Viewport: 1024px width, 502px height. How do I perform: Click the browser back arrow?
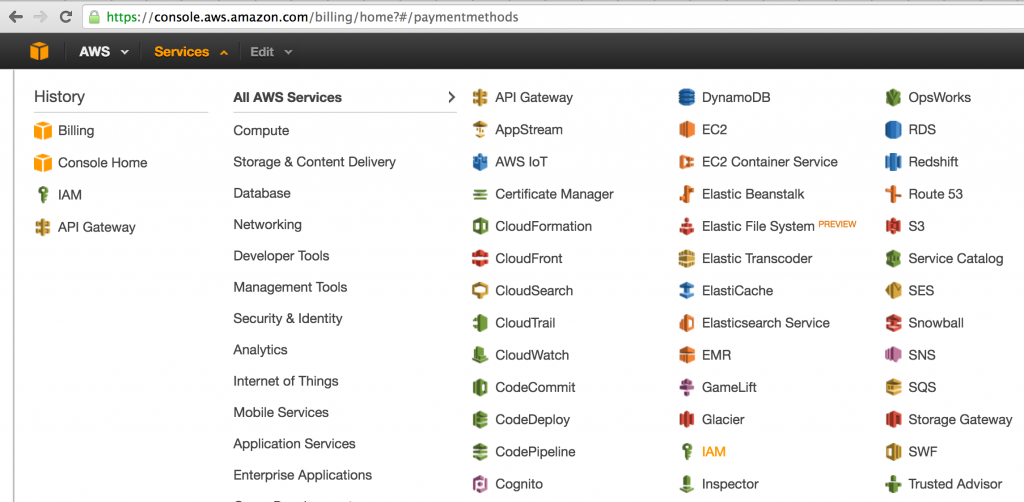pyautogui.click(x=16, y=17)
